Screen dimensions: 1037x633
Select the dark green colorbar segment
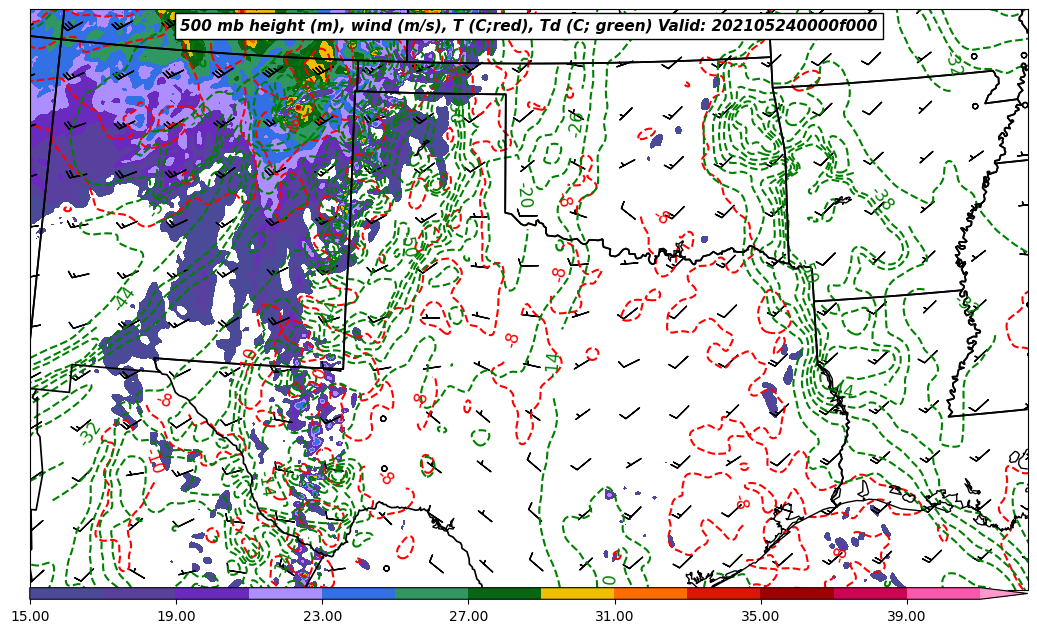[x=504, y=593]
